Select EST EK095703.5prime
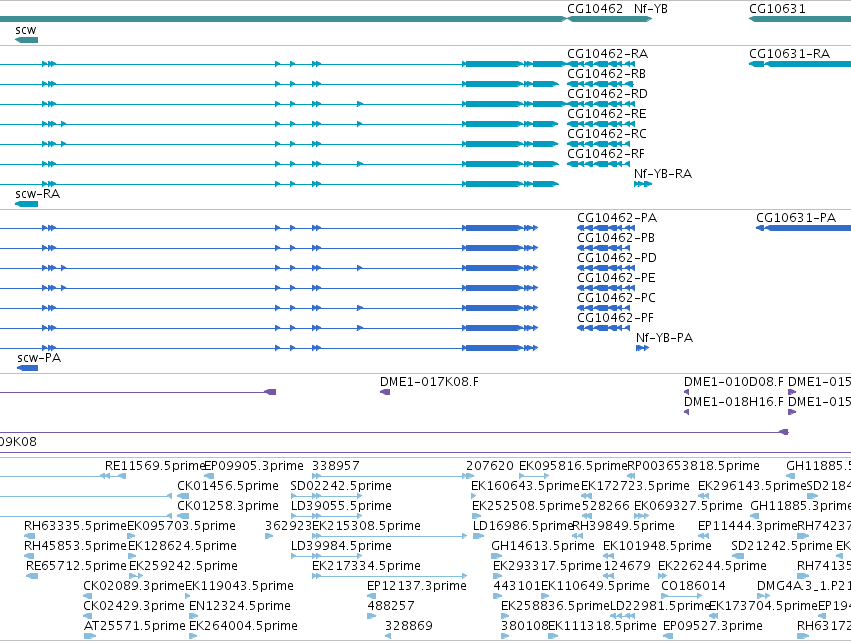The image size is (851, 641). pos(181,526)
